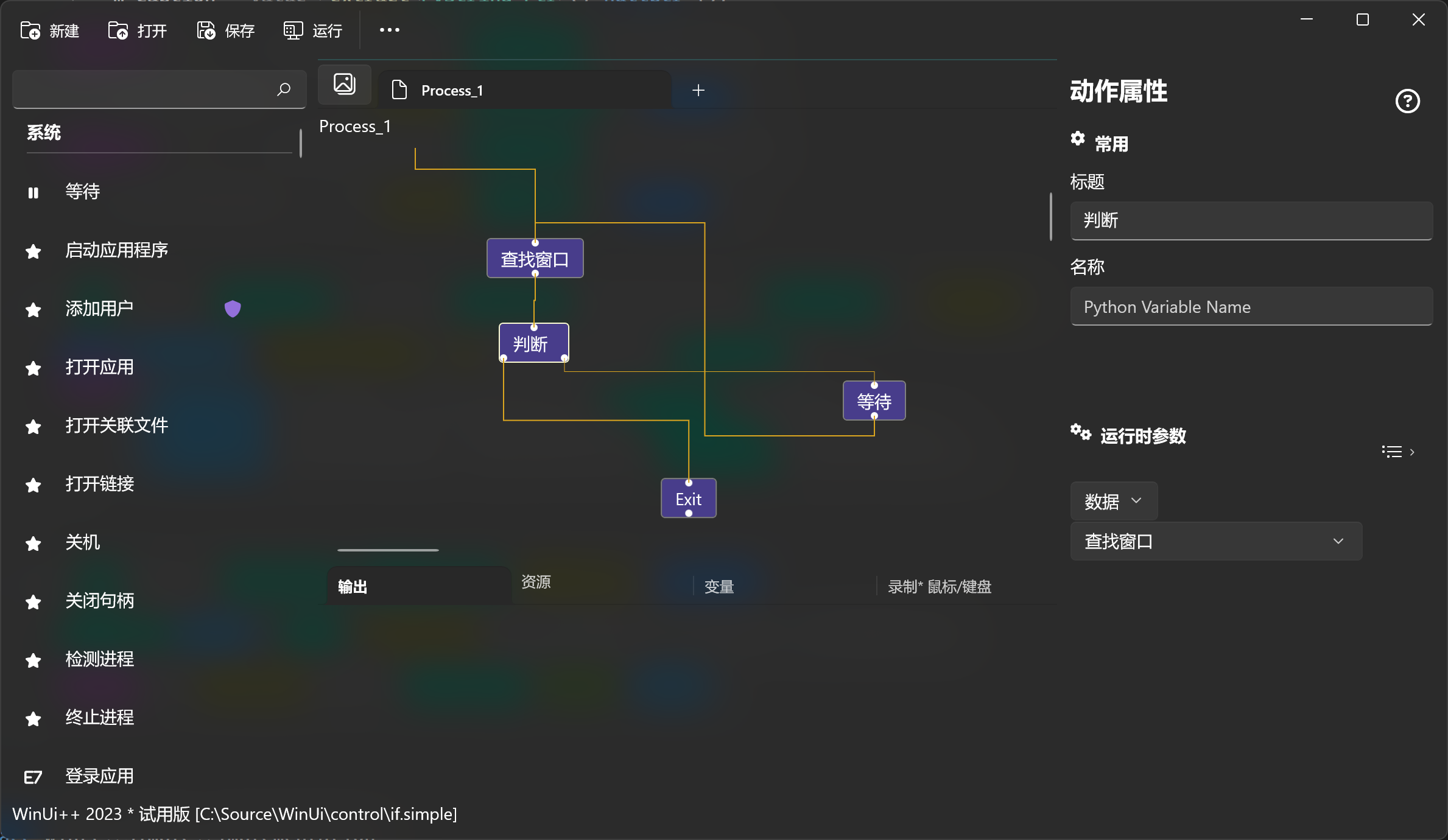Click the Save (保存) icon
The width and height of the screenshot is (1448, 840).
point(206,30)
